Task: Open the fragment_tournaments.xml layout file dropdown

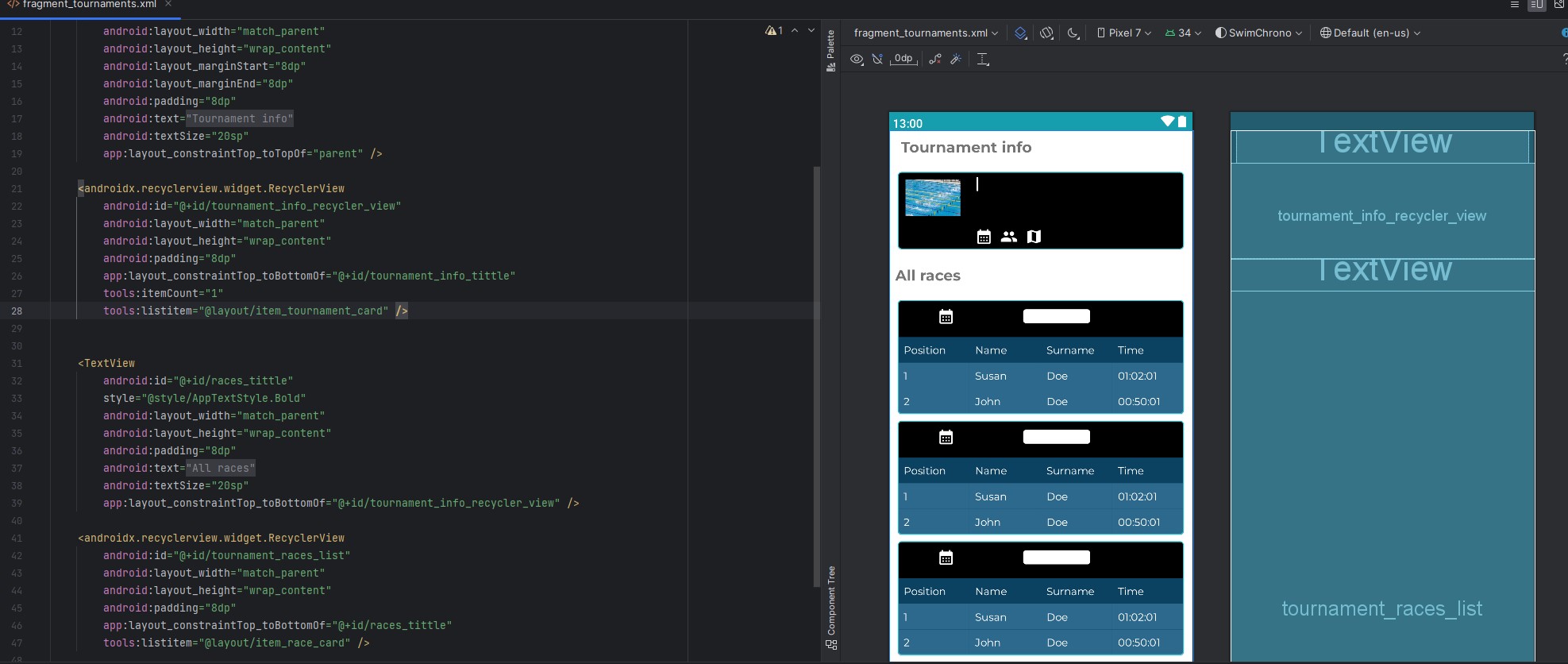Action: pos(926,33)
